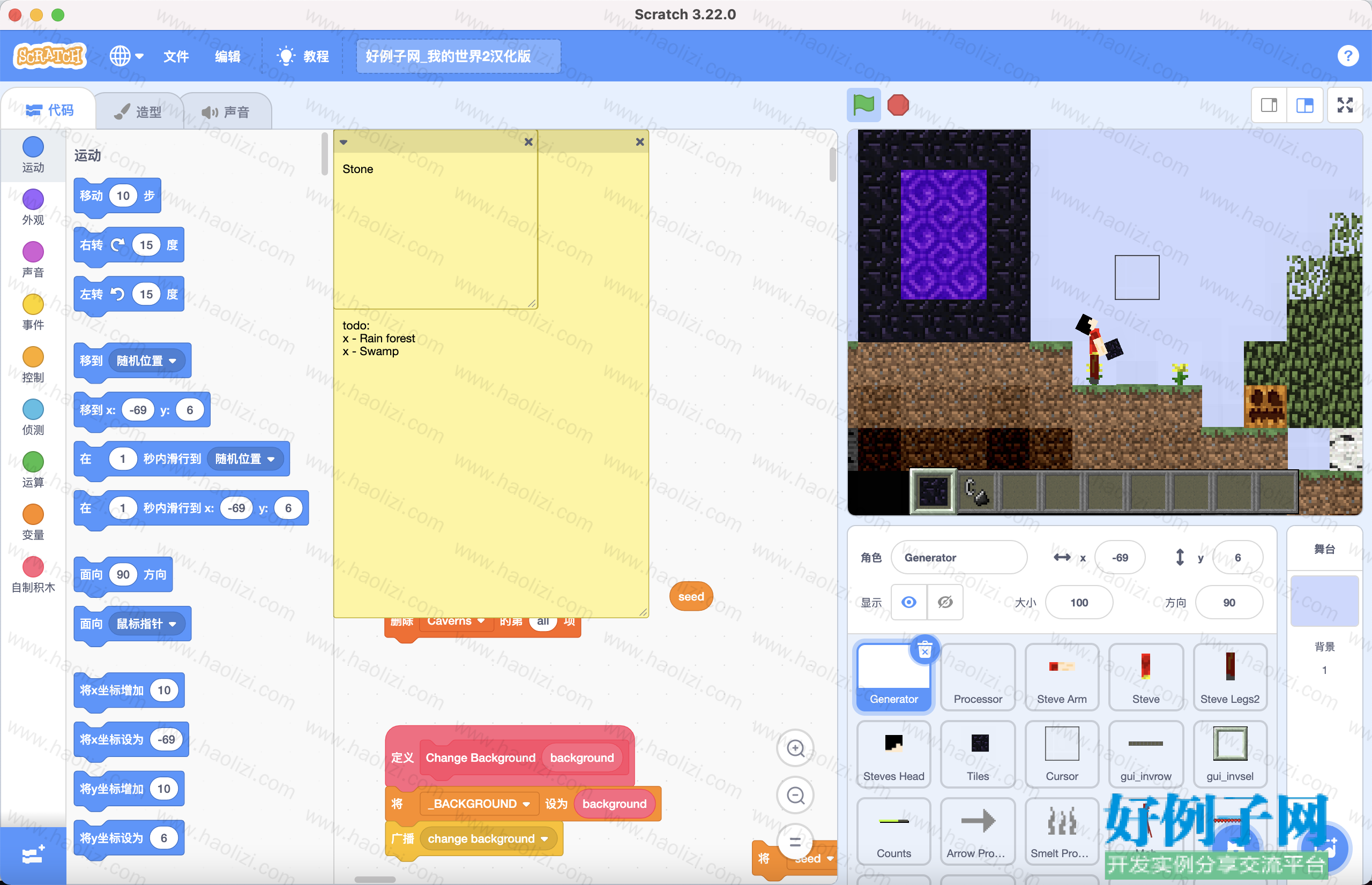
Task: Click the sprite y position field
Action: (1237, 558)
